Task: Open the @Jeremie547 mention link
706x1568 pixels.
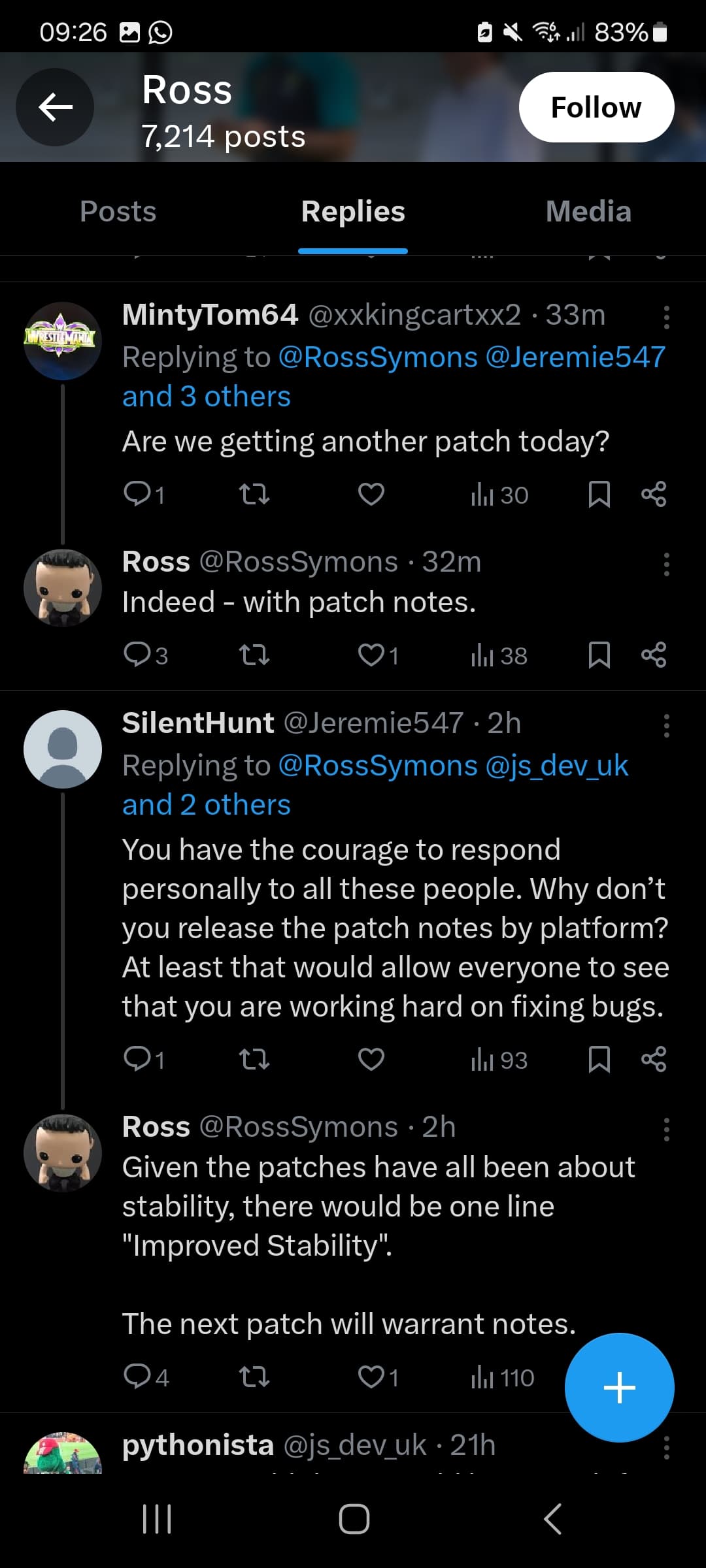Action: [x=575, y=357]
